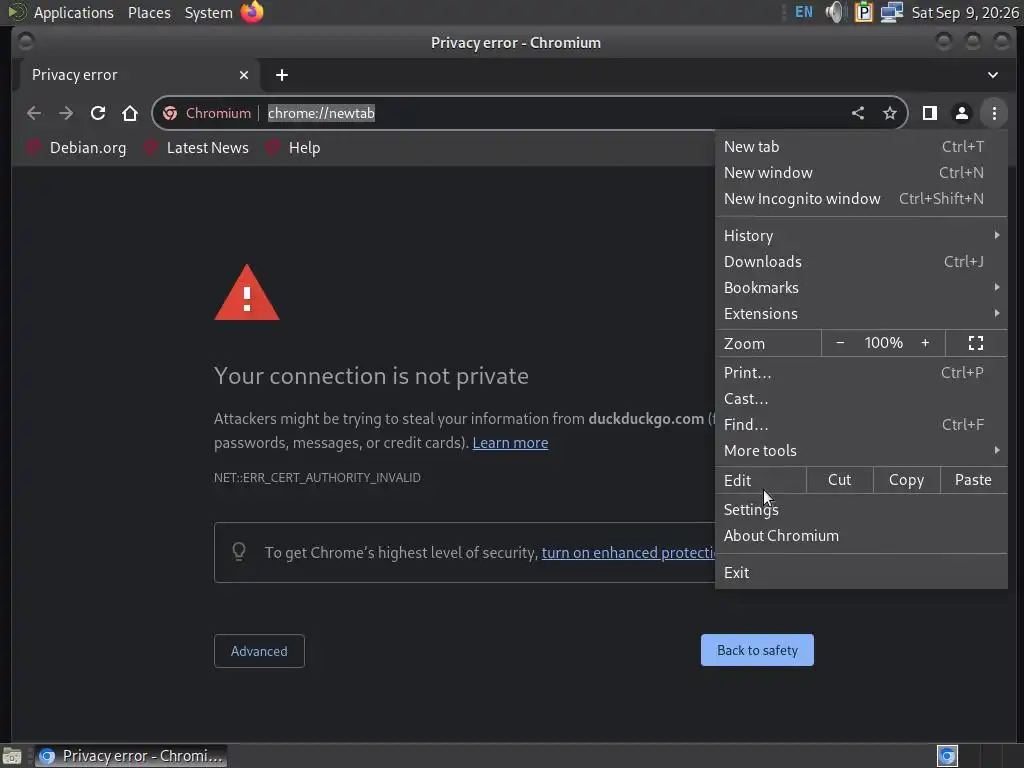
Task: Click the forward navigation arrow
Action: tap(66, 113)
